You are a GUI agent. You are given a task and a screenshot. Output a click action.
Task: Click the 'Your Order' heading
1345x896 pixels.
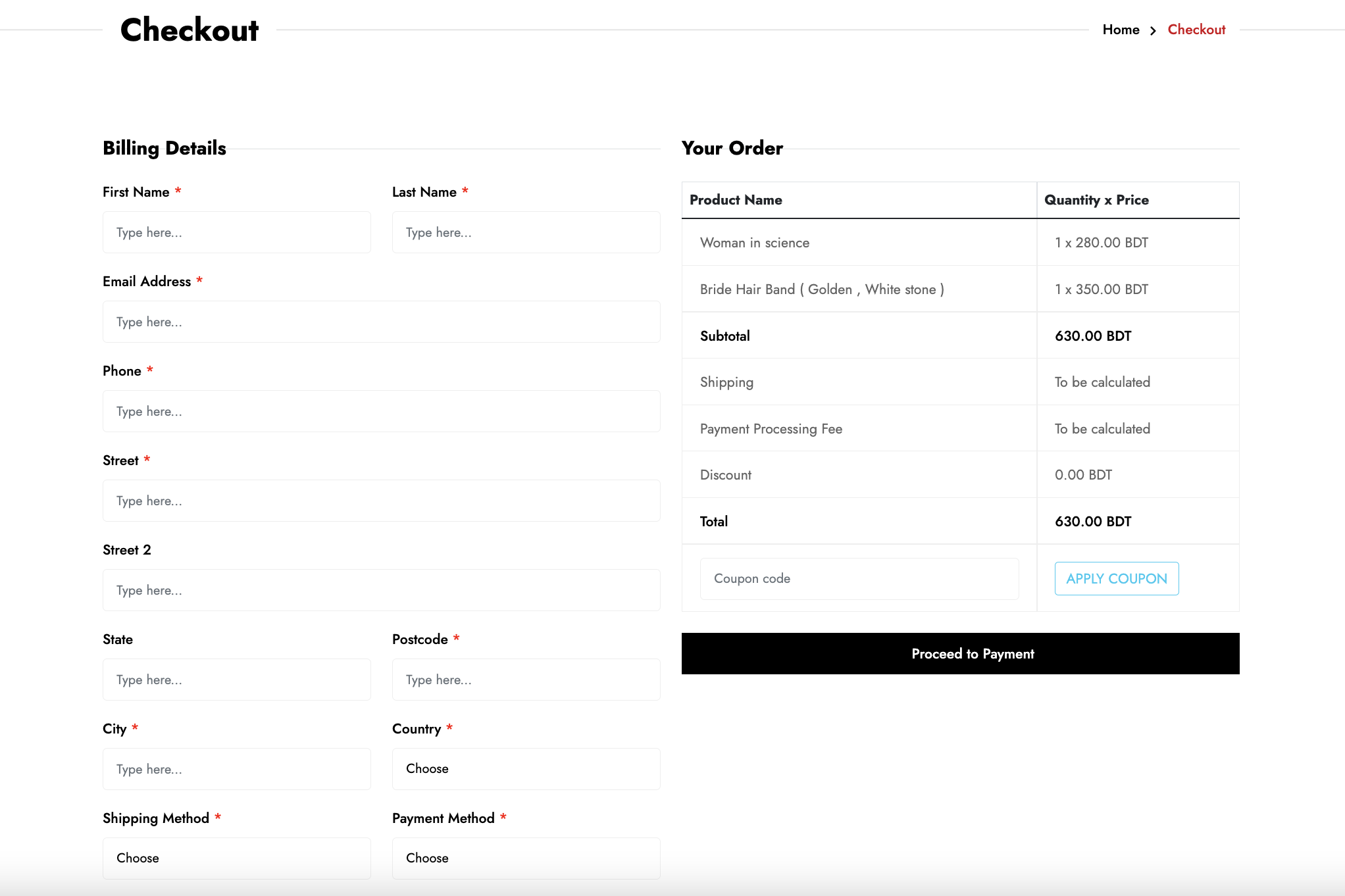pyautogui.click(x=732, y=148)
